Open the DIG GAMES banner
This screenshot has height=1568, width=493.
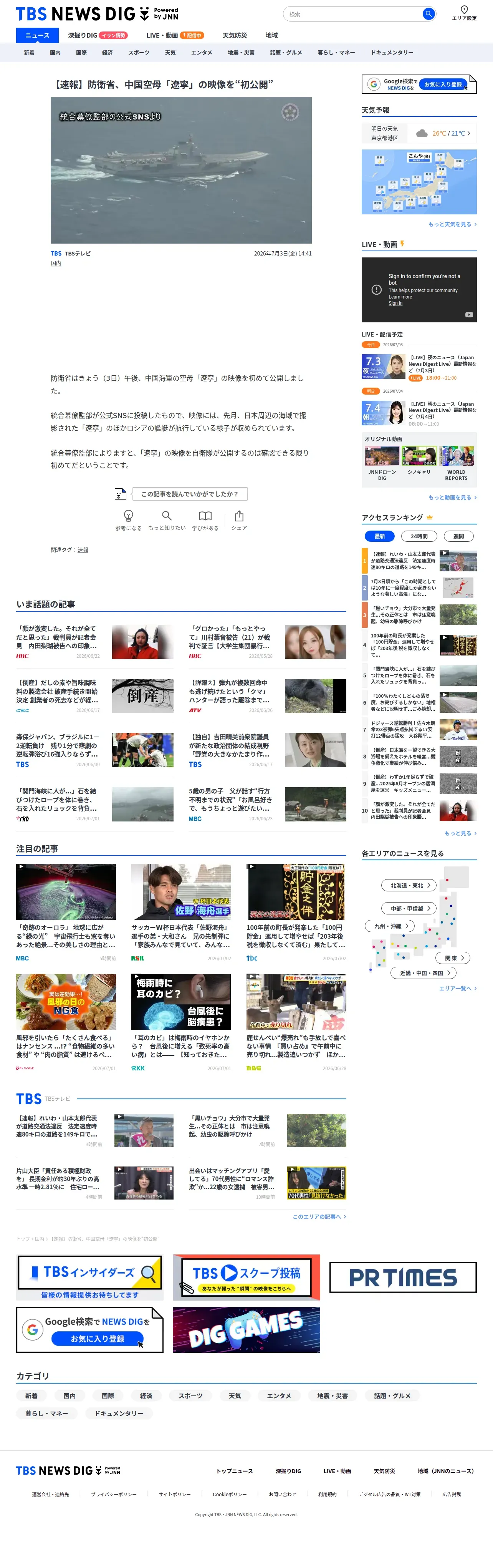246,1329
